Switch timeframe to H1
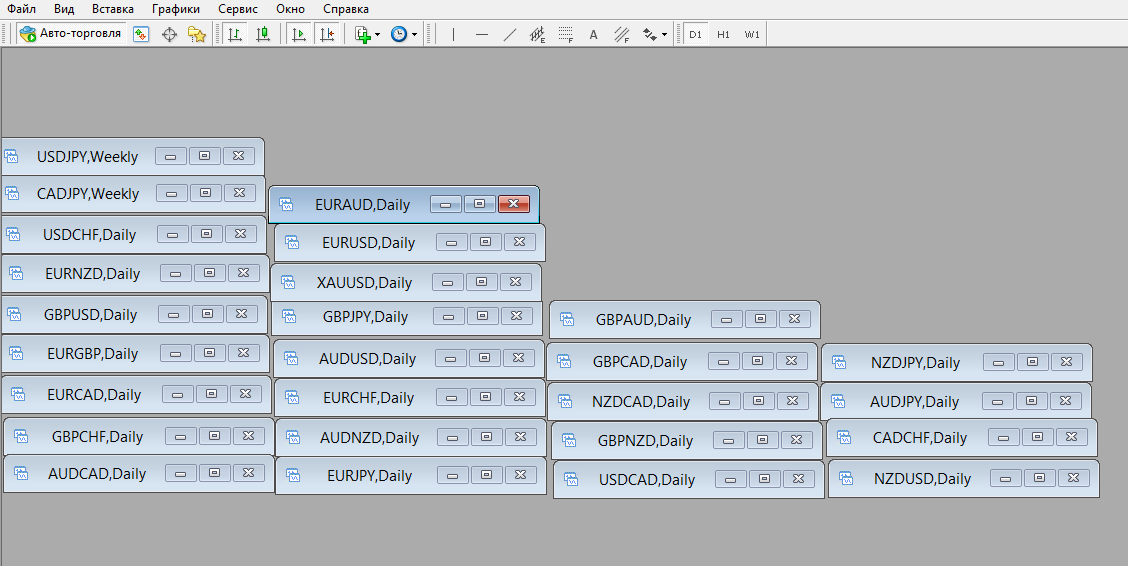The height and width of the screenshot is (566, 1128). (x=724, y=34)
